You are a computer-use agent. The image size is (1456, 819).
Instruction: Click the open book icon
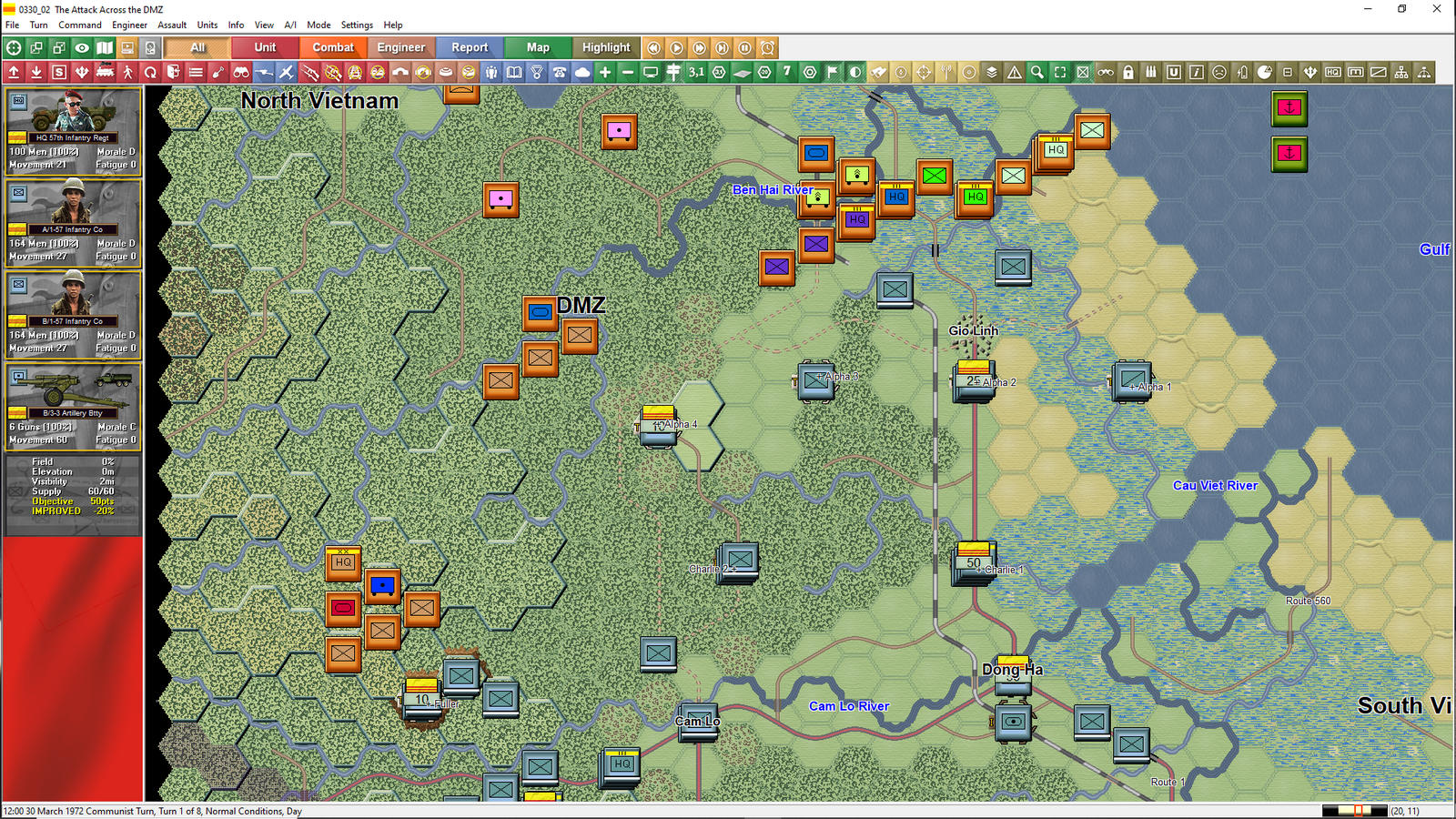514,72
